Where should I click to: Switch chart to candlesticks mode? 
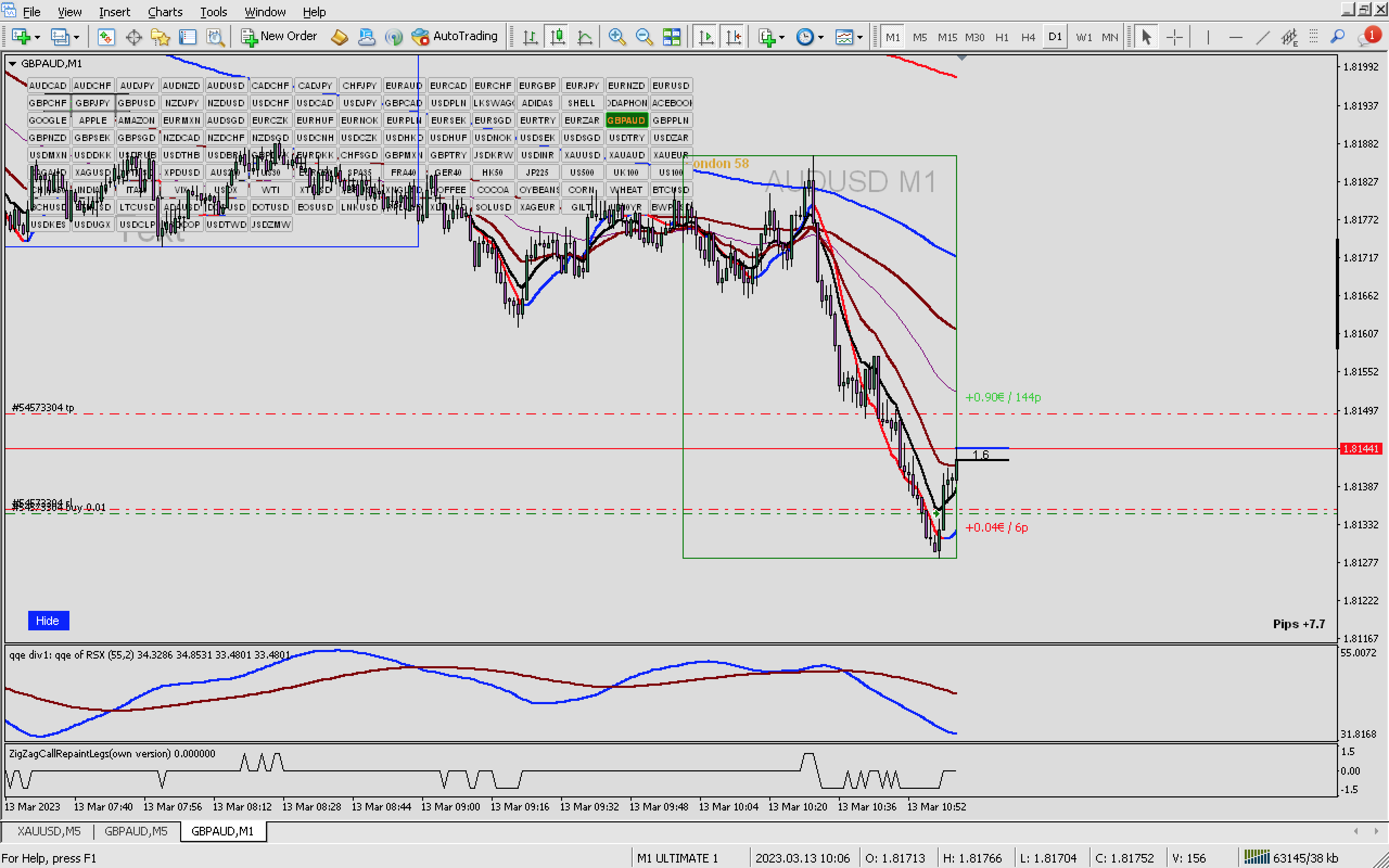coord(557,37)
